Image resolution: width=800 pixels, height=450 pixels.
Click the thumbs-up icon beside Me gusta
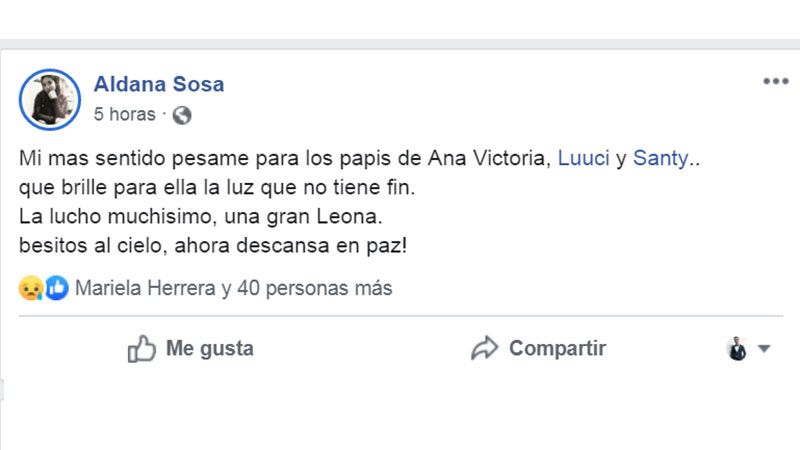point(141,349)
